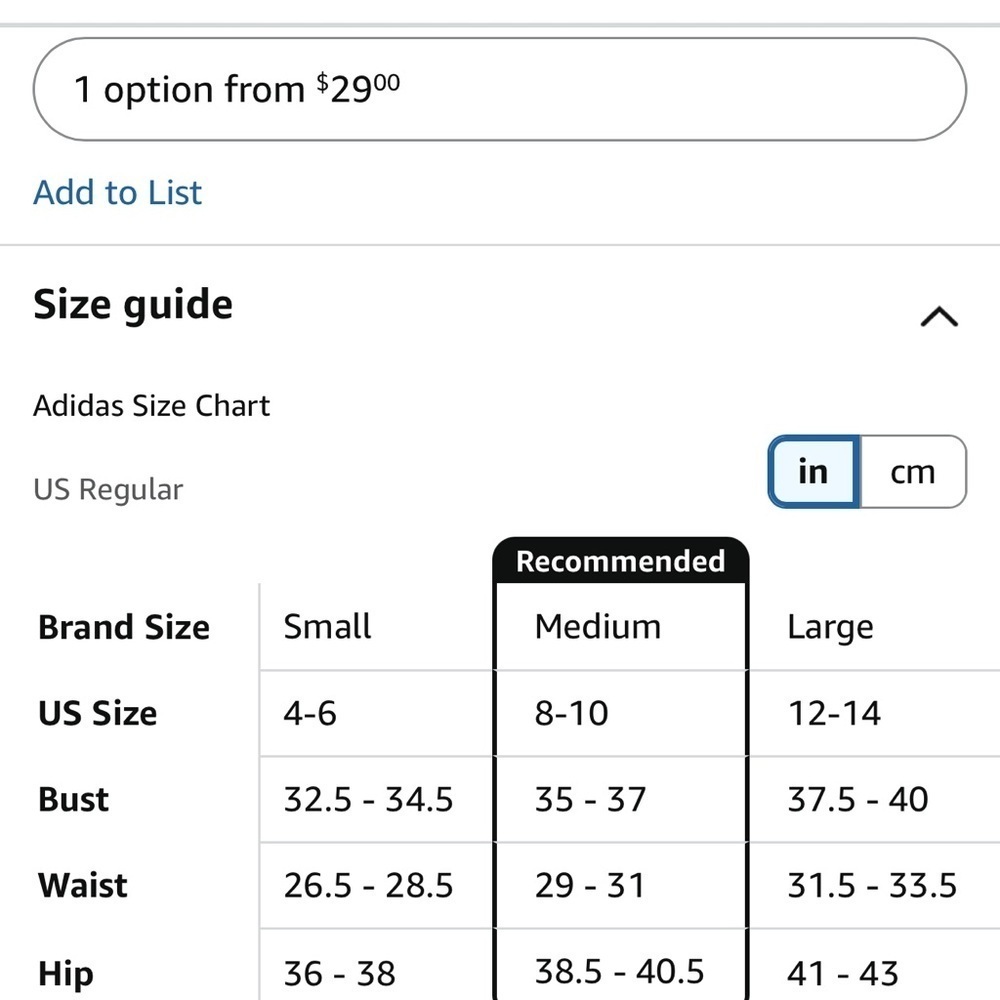Click the Bust 32.5 - 34.5 cell
Viewport: 1000px width, 1000px height.
377,799
